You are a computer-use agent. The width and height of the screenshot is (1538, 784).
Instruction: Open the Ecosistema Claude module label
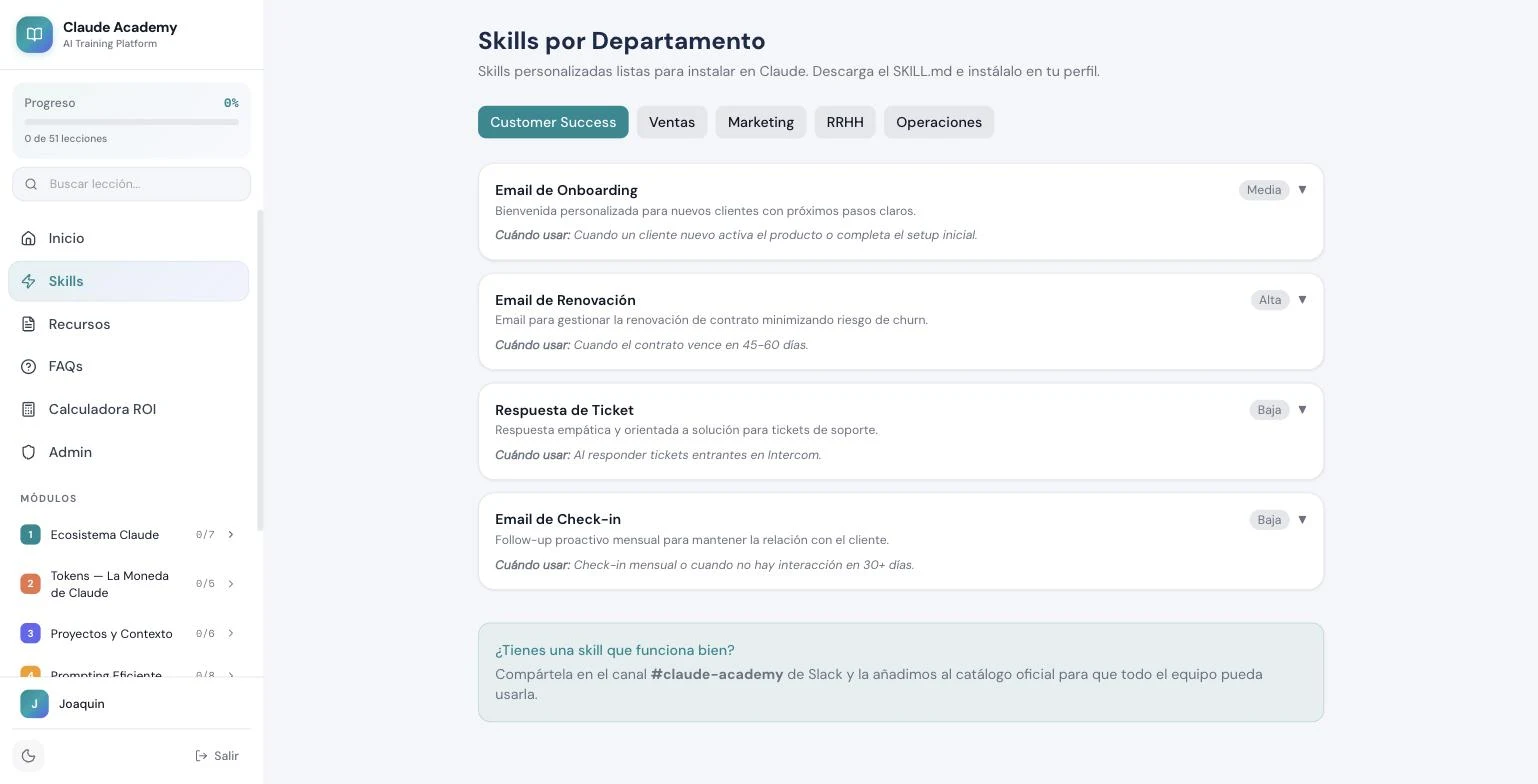(x=105, y=535)
